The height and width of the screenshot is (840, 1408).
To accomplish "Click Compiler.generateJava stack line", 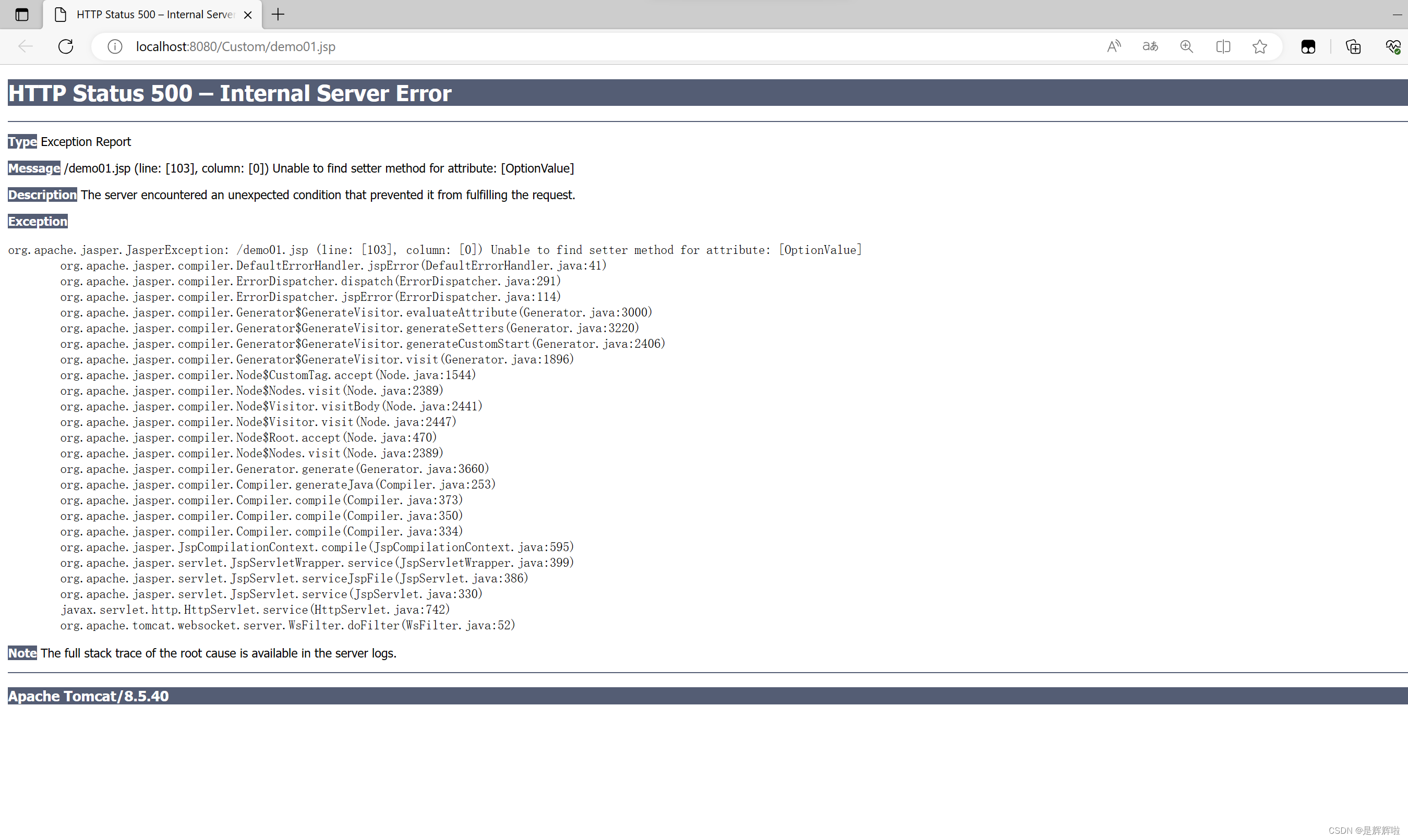I will pos(278,485).
